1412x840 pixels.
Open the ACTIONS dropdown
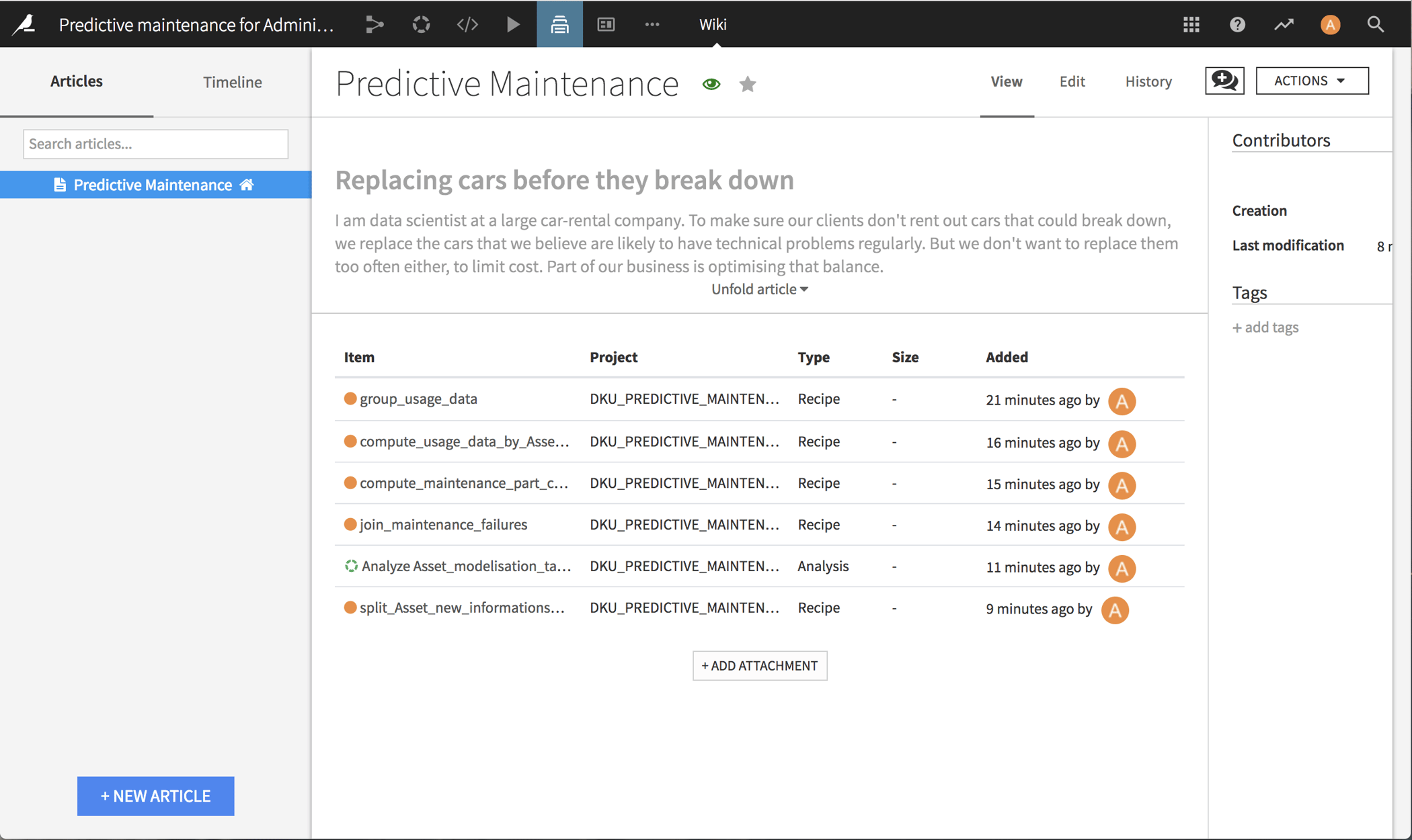point(1311,81)
